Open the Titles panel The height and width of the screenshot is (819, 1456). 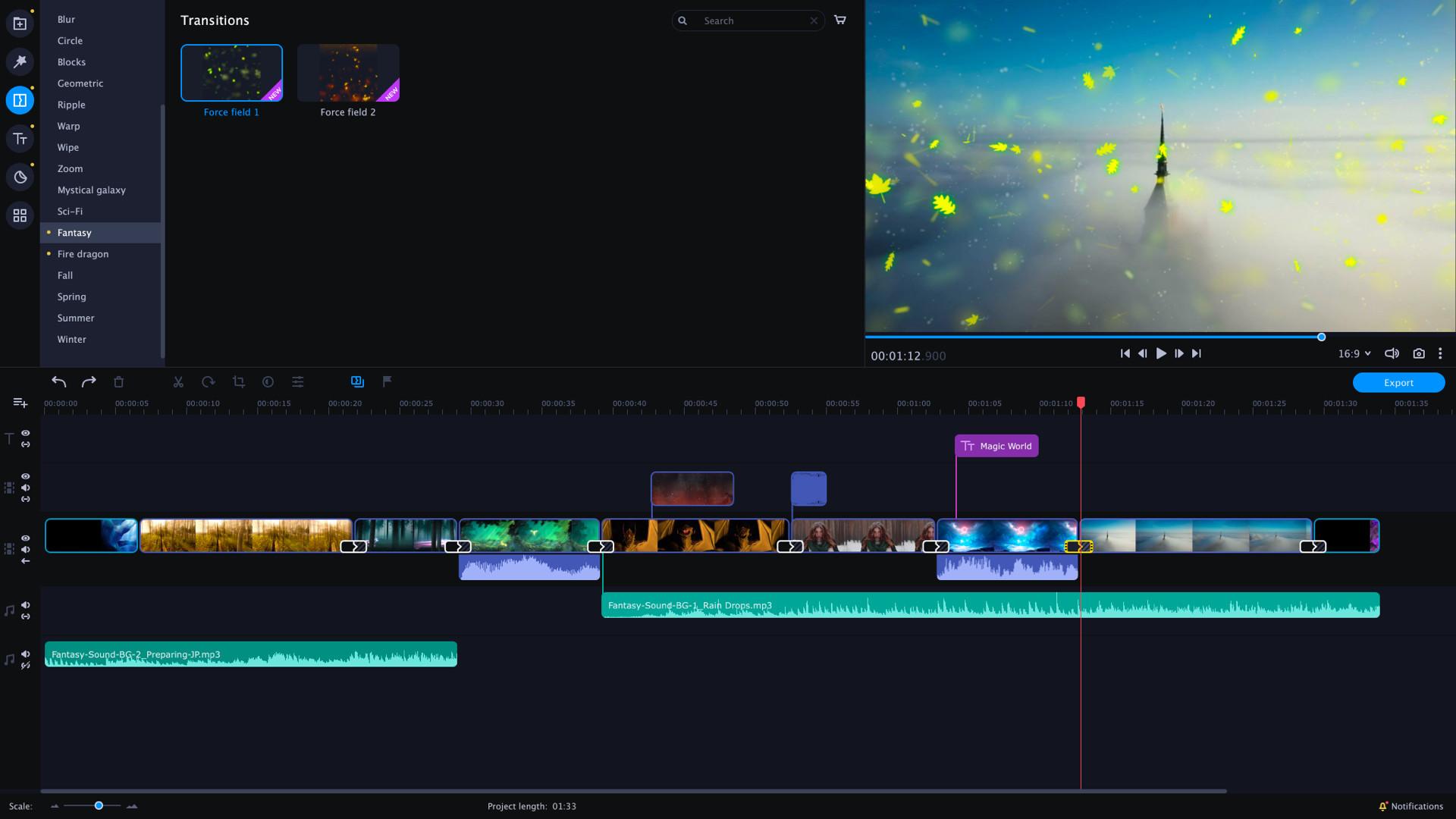click(20, 139)
